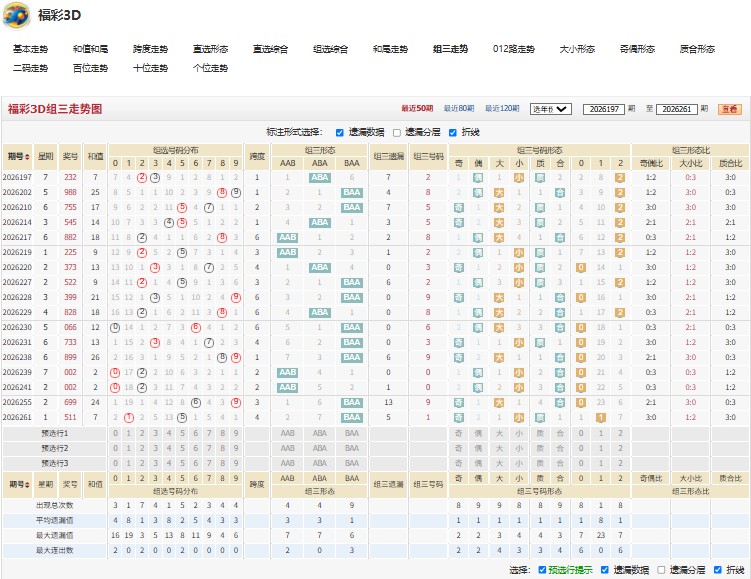The image size is (751, 579).
Task: Toggle the top 折线 checkbox
Action: point(453,133)
